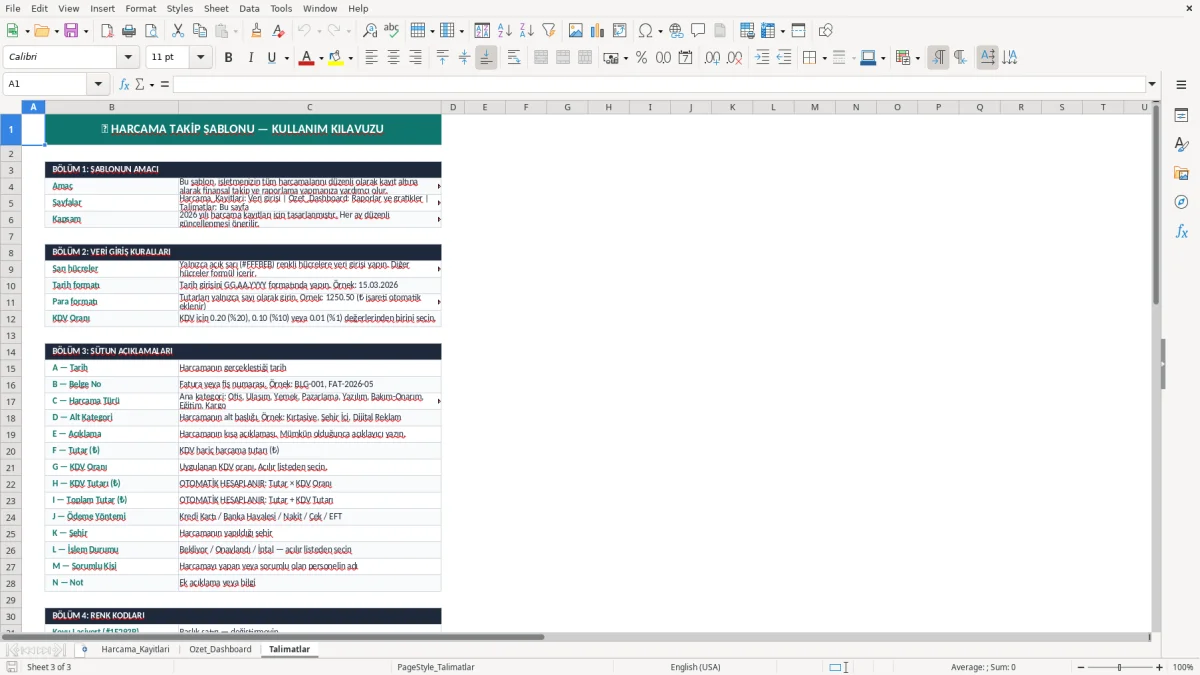Toggle Print Preview
Screen dimensions: 1200x675
click(151, 31)
